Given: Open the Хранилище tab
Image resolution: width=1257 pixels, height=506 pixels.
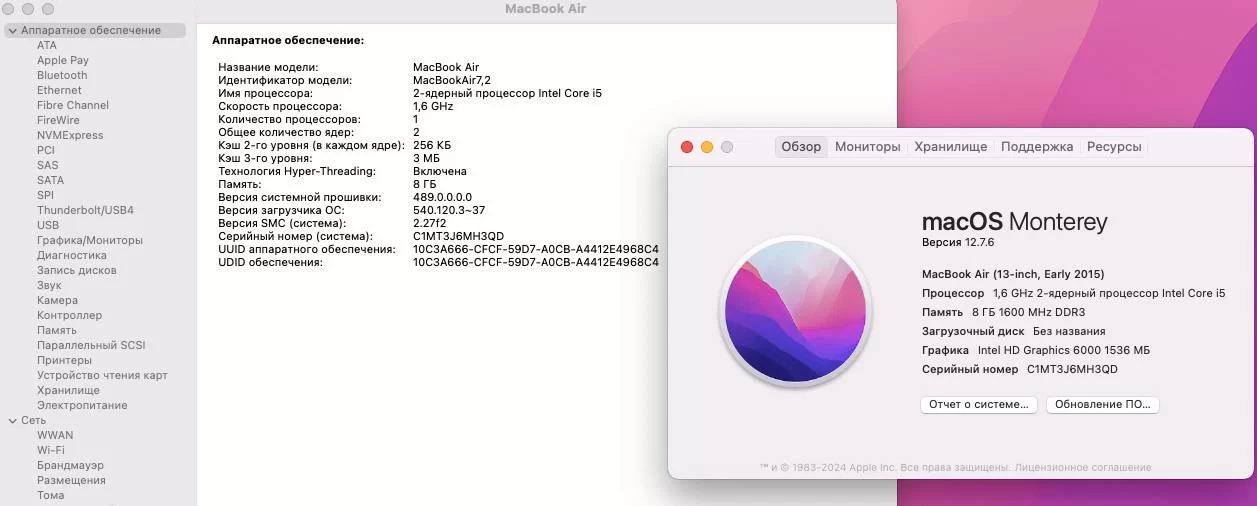Looking at the screenshot, I should pyautogui.click(x=950, y=147).
